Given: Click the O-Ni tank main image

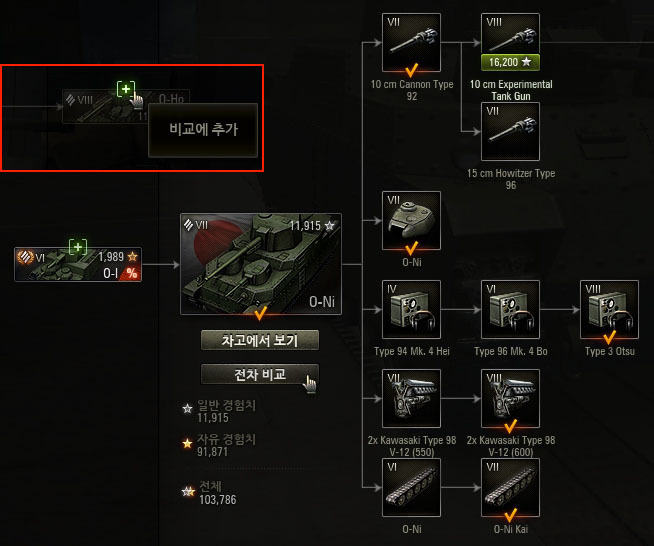Looking at the screenshot, I should coord(261,264).
